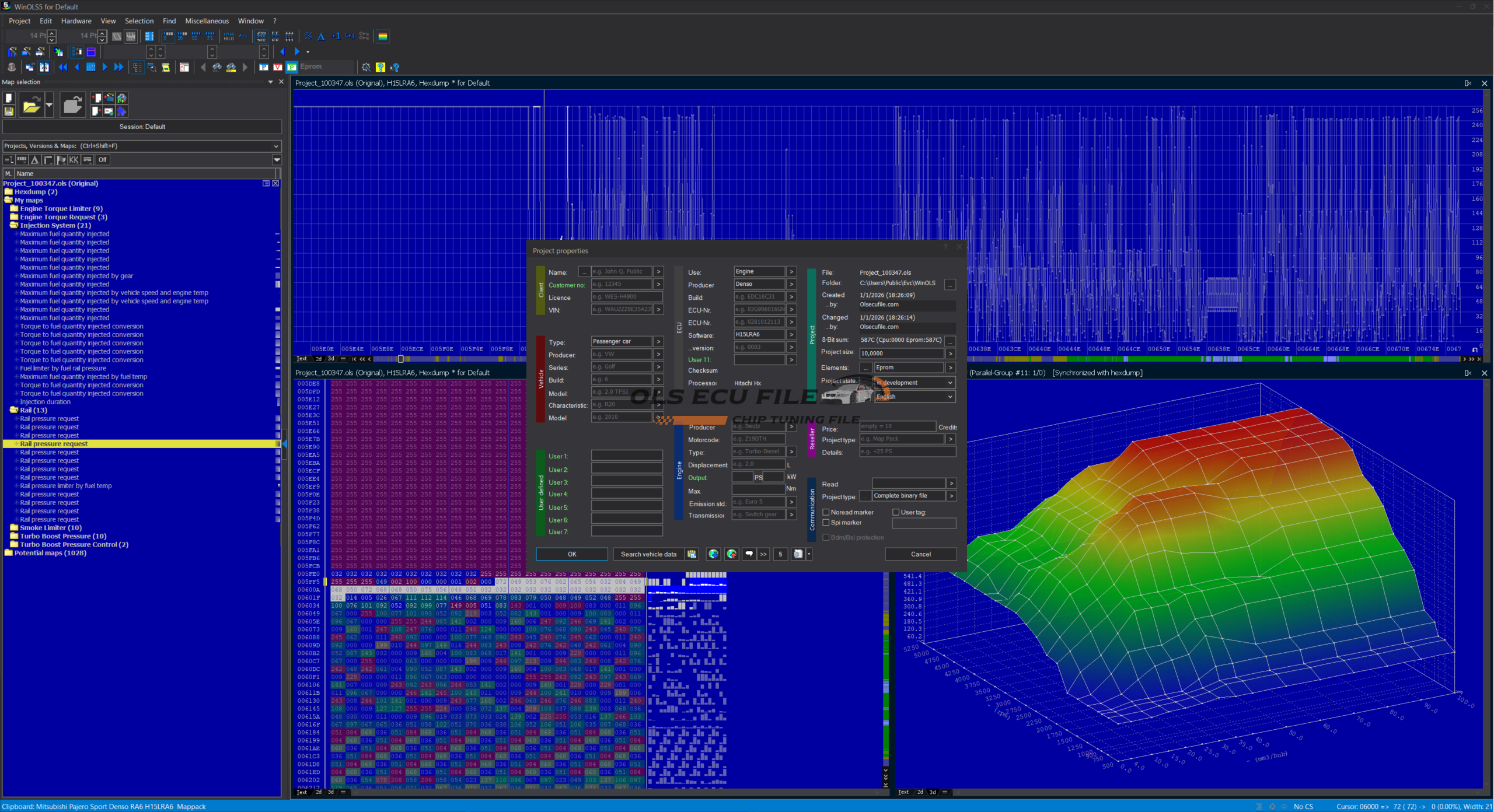Viewport: 1494px width, 812px height.
Task: Click the Search vehicle data button
Action: pyautogui.click(x=648, y=554)
